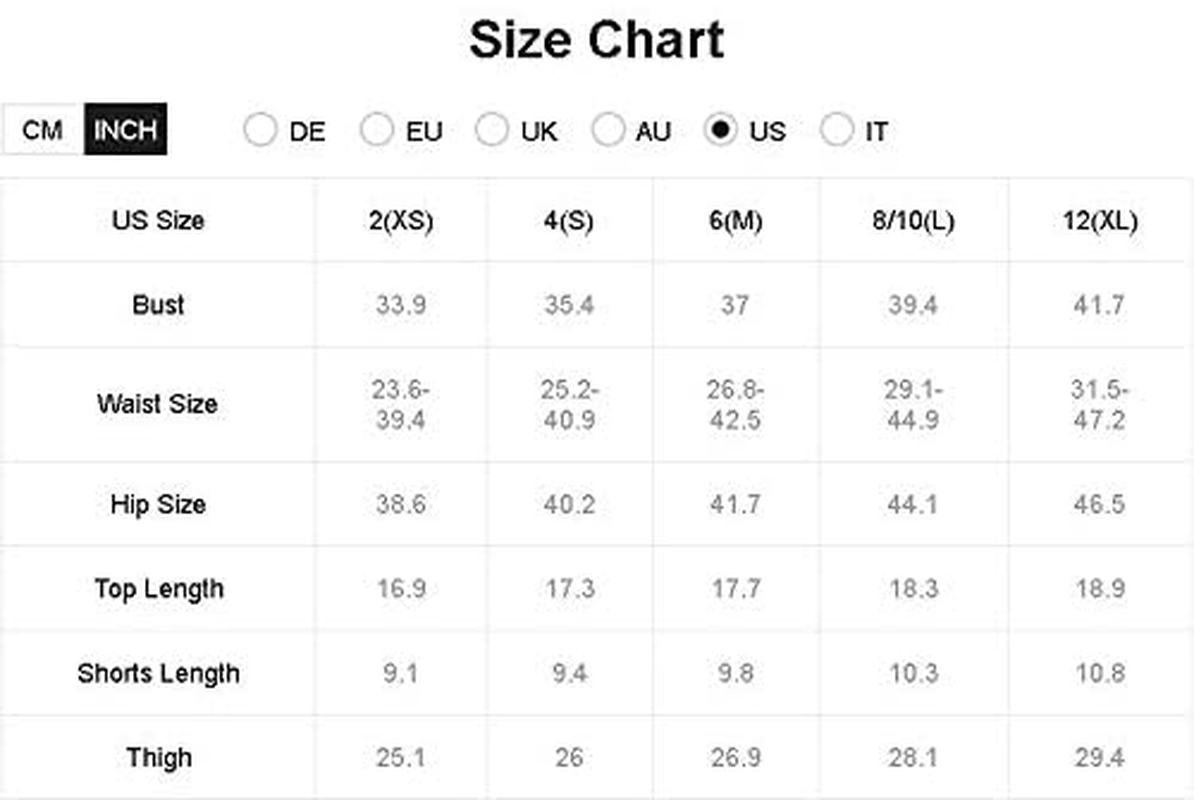The width and height of the screenshot is (1194, 800).
Task: Click the 6(M) column header
Action: (x=736, y=221)
